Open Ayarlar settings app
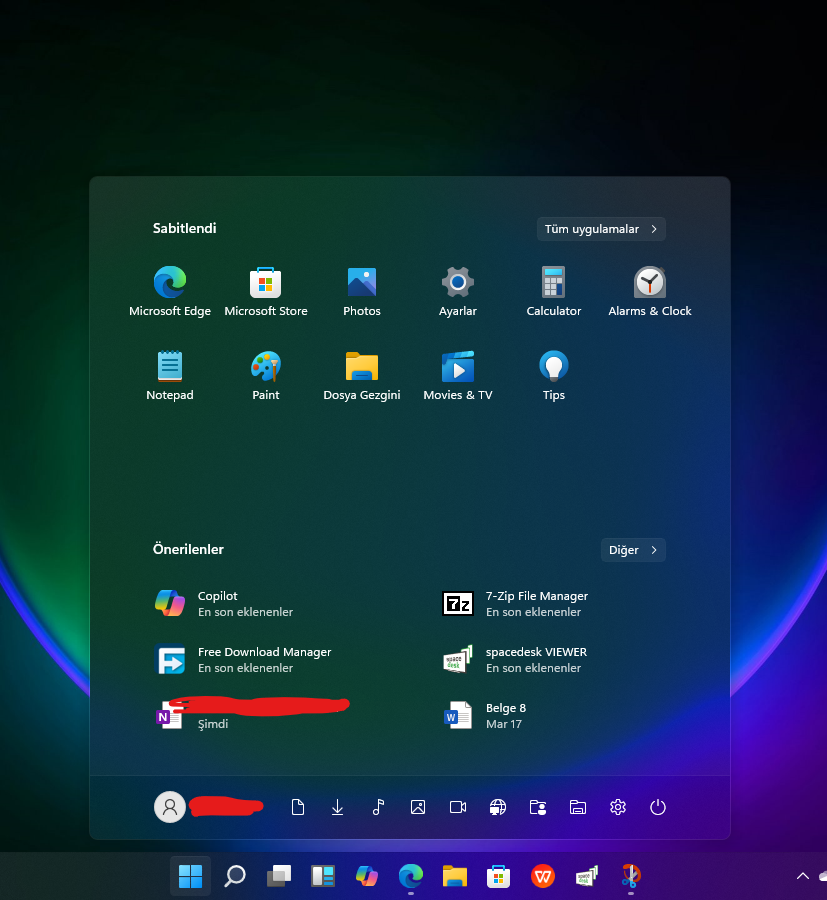The width and height of the screenshot is (827, 900). coord(457,292)
